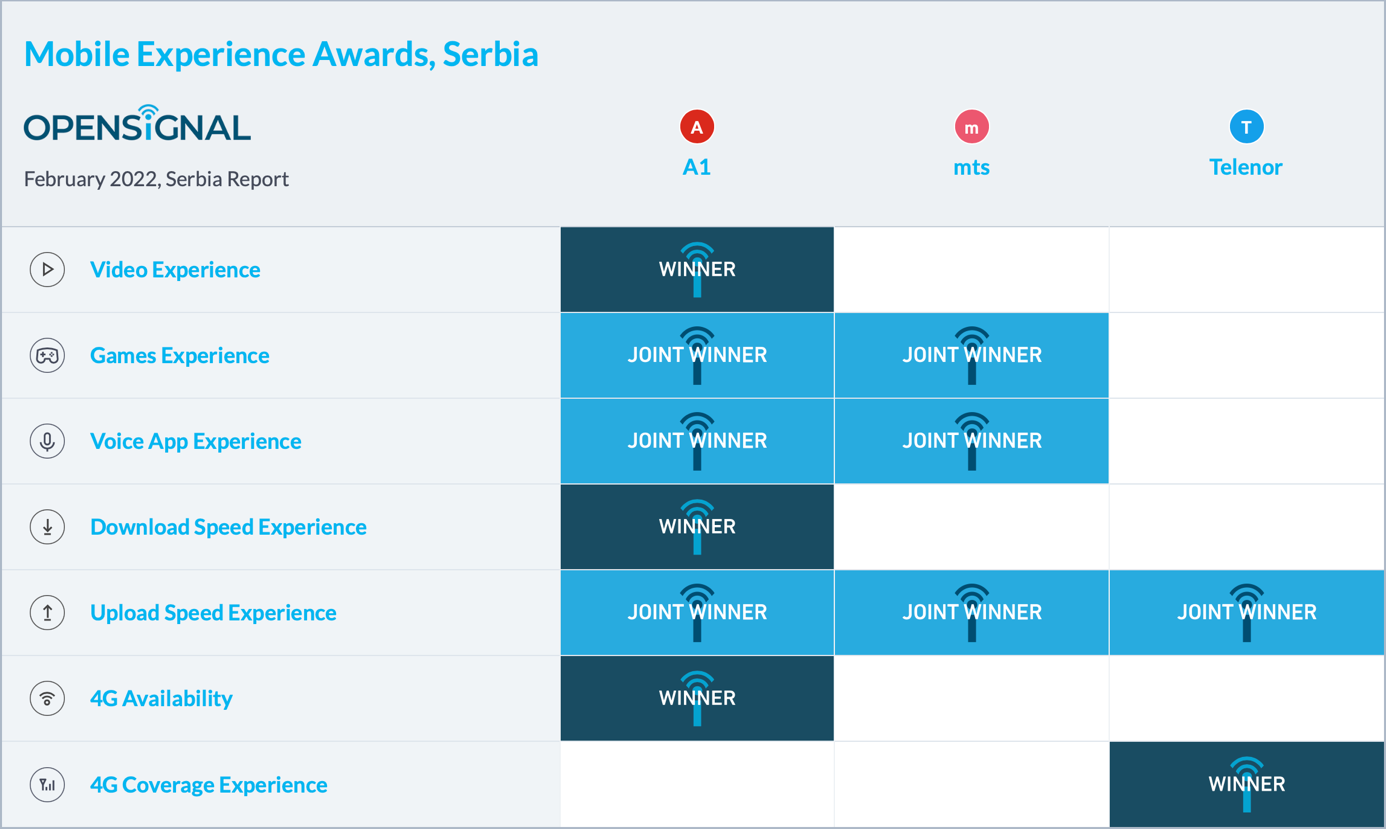Click the Mobile Experience Awards, Serbia heading
1386x829 pixels.
[x=281, y=54]
